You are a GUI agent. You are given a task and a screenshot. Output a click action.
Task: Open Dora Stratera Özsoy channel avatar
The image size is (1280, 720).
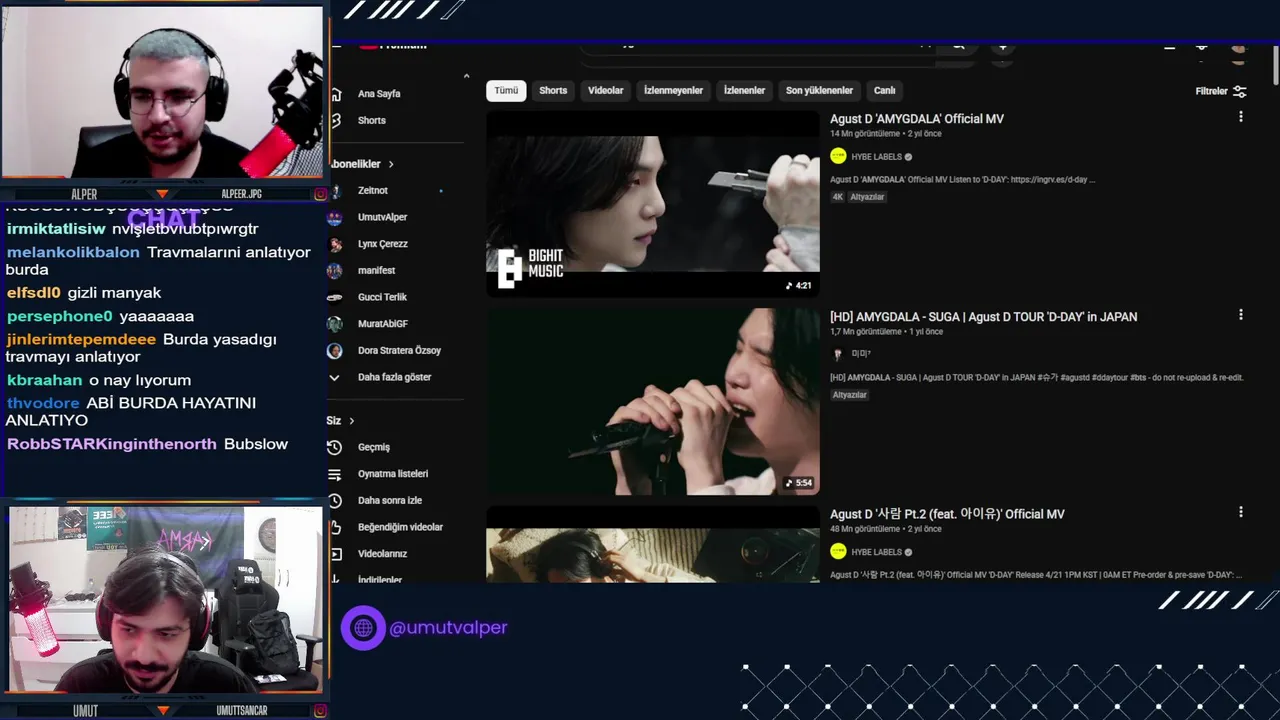(335, 351)
